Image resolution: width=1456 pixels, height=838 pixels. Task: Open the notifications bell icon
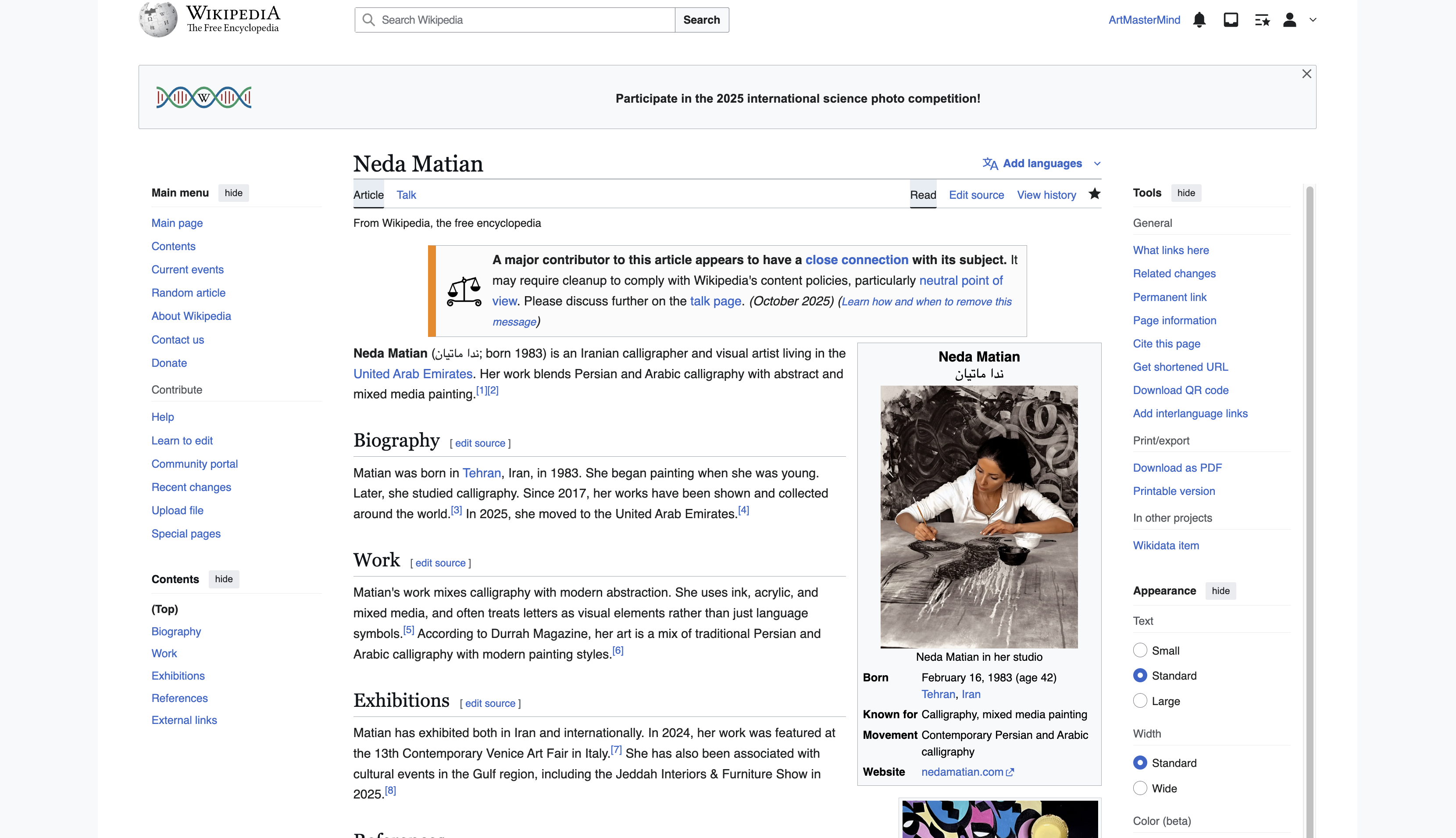(1199, 20)
